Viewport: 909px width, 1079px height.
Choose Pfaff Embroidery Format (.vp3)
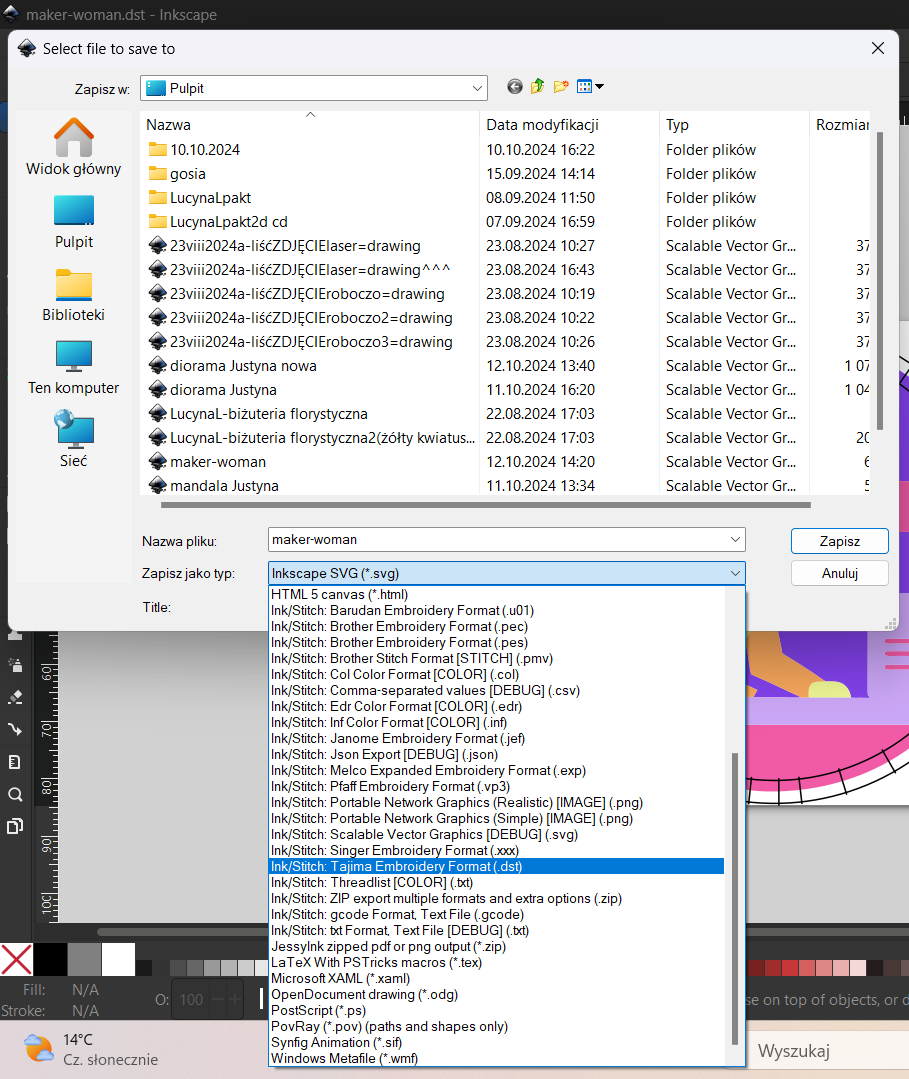click(x=496, y=787)
